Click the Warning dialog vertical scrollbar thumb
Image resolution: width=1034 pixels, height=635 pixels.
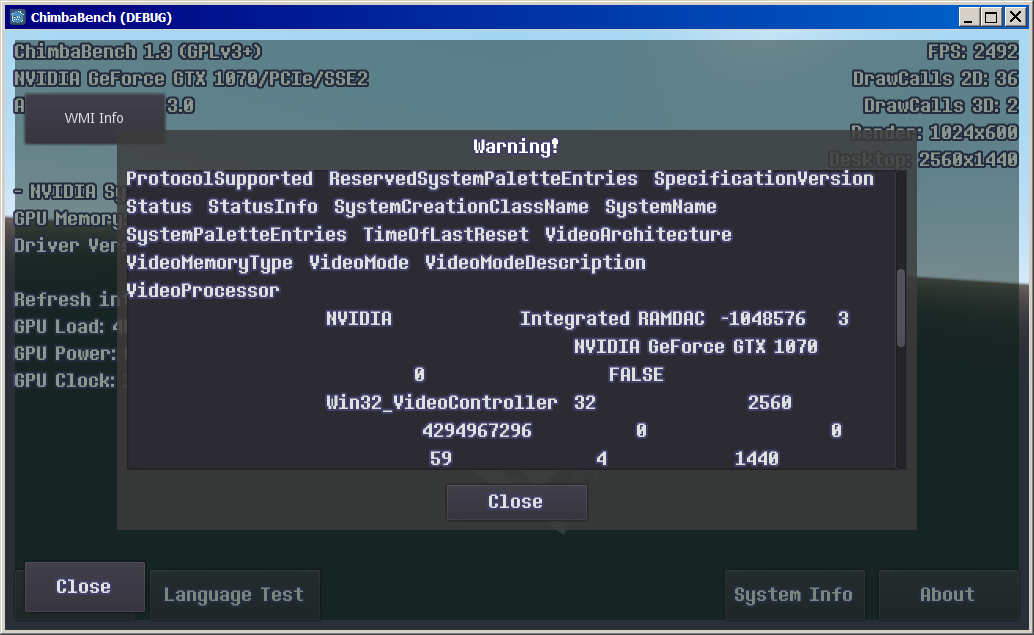(901, 307)
